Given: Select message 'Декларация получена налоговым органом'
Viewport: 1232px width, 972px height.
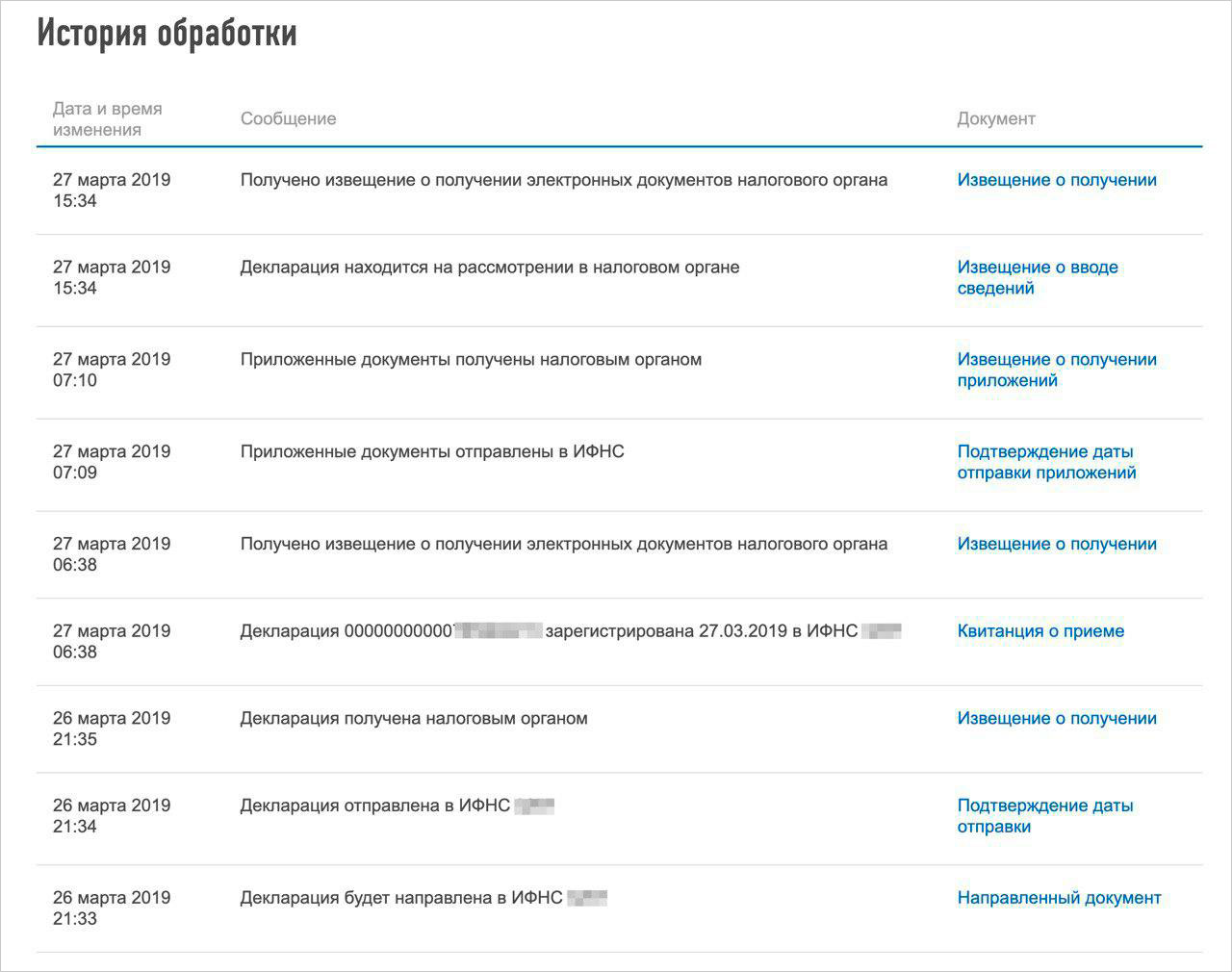Looking at the screenshot, I should pos(413,718).
